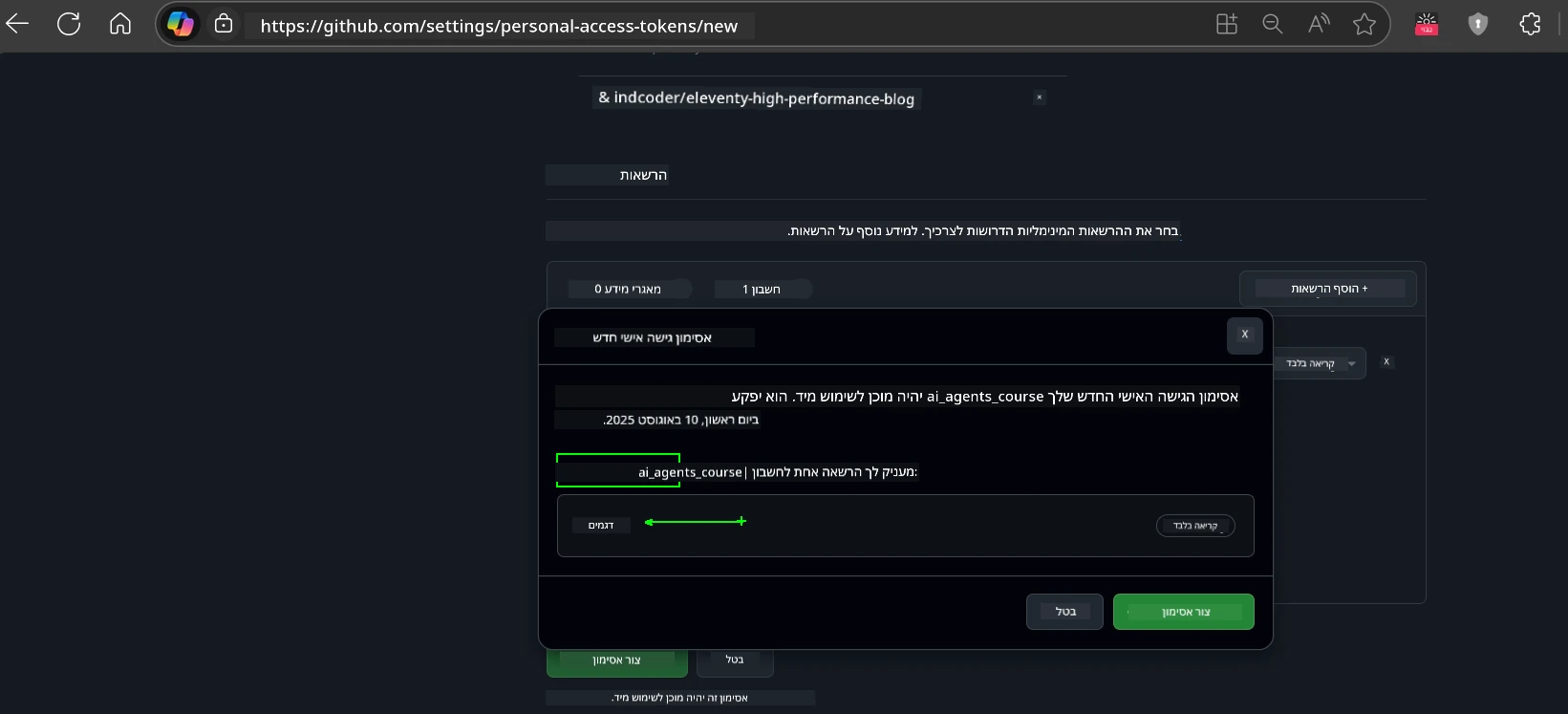
Task: Open Copilot icon in address bar
Action: 181,25
